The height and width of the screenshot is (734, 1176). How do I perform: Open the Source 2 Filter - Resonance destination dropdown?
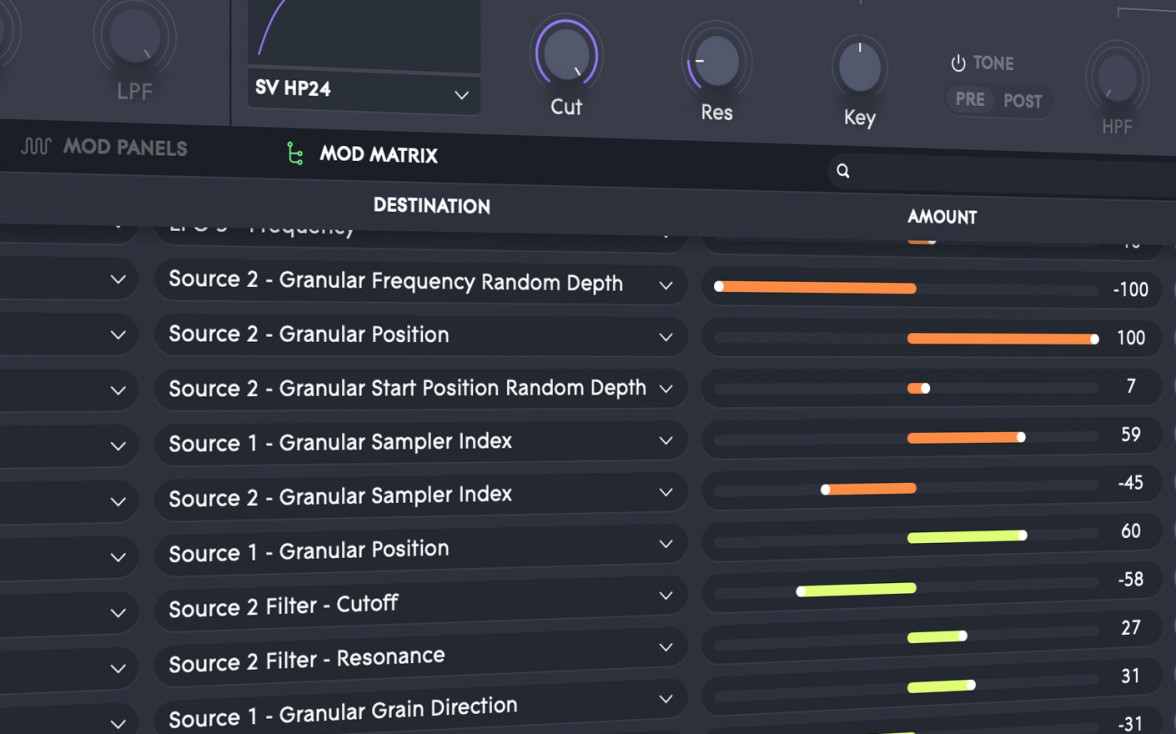[420, 658]
